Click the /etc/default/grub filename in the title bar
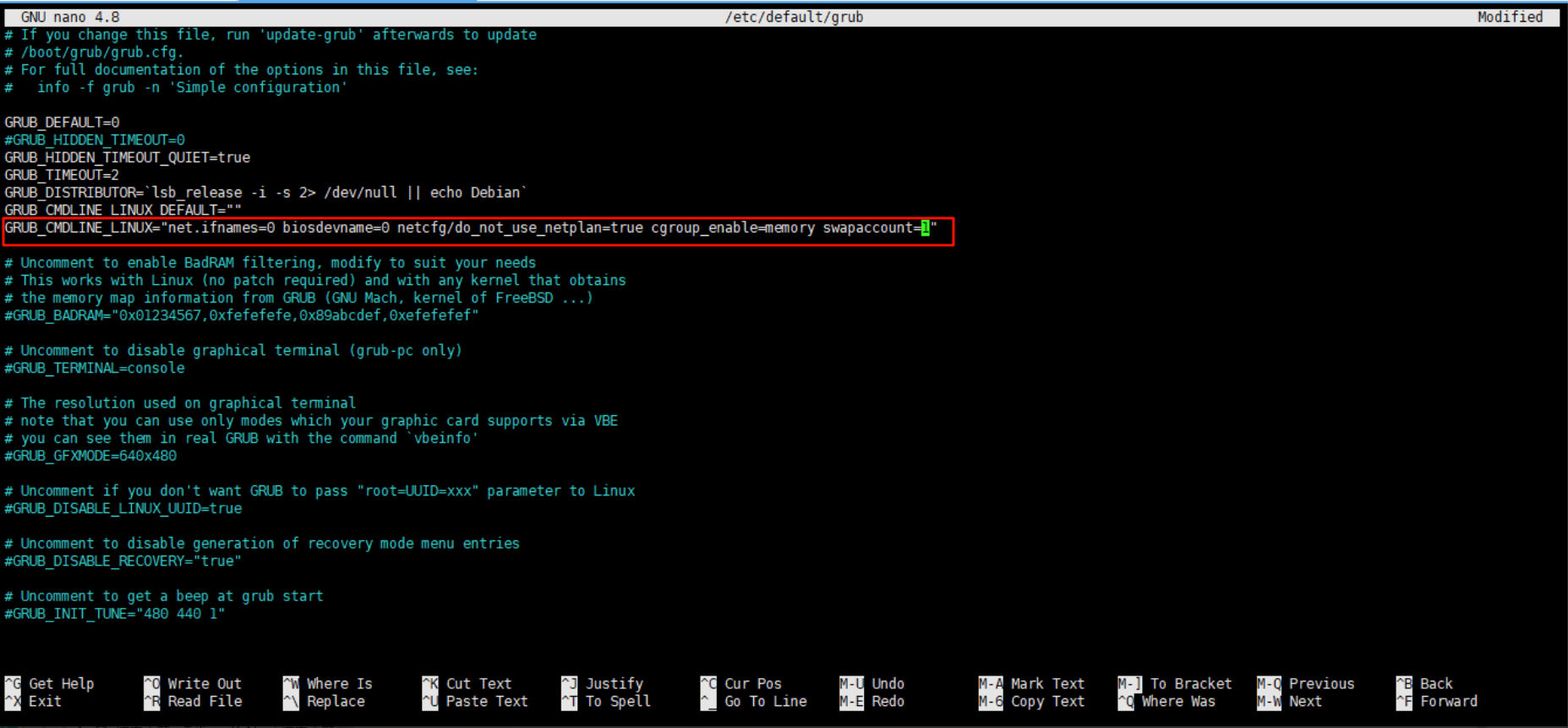The image size is (1568, 728). coord(794,17)
